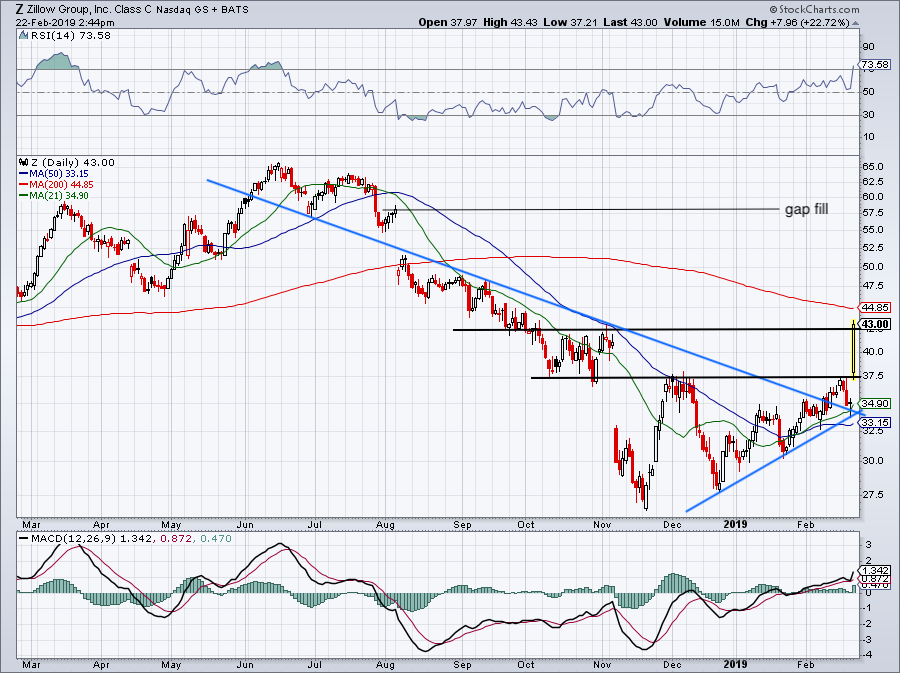The image size is (900, 673).
Task: Click the -4 label on MACD axis
Action: coord(868,655)
